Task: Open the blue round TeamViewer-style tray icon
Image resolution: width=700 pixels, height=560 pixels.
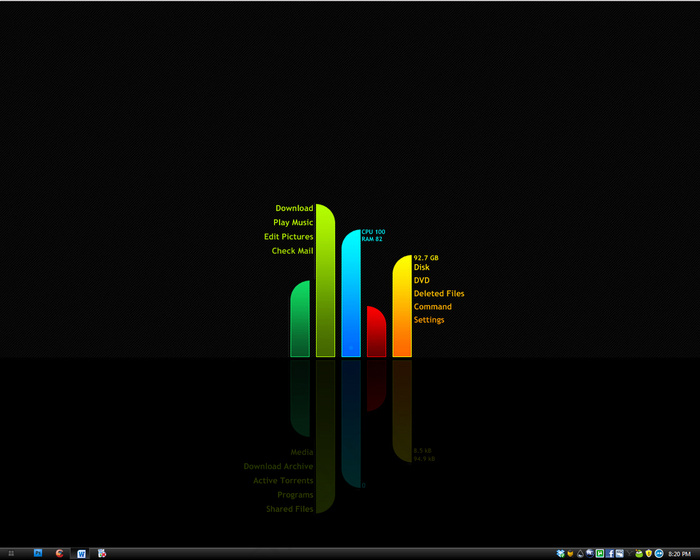Action: click(x=658, y=554)
